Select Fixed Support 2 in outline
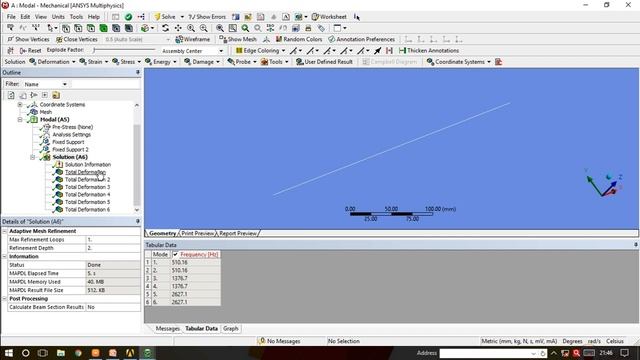The height and width of the screenshot is (360, 640). [70, 149]
